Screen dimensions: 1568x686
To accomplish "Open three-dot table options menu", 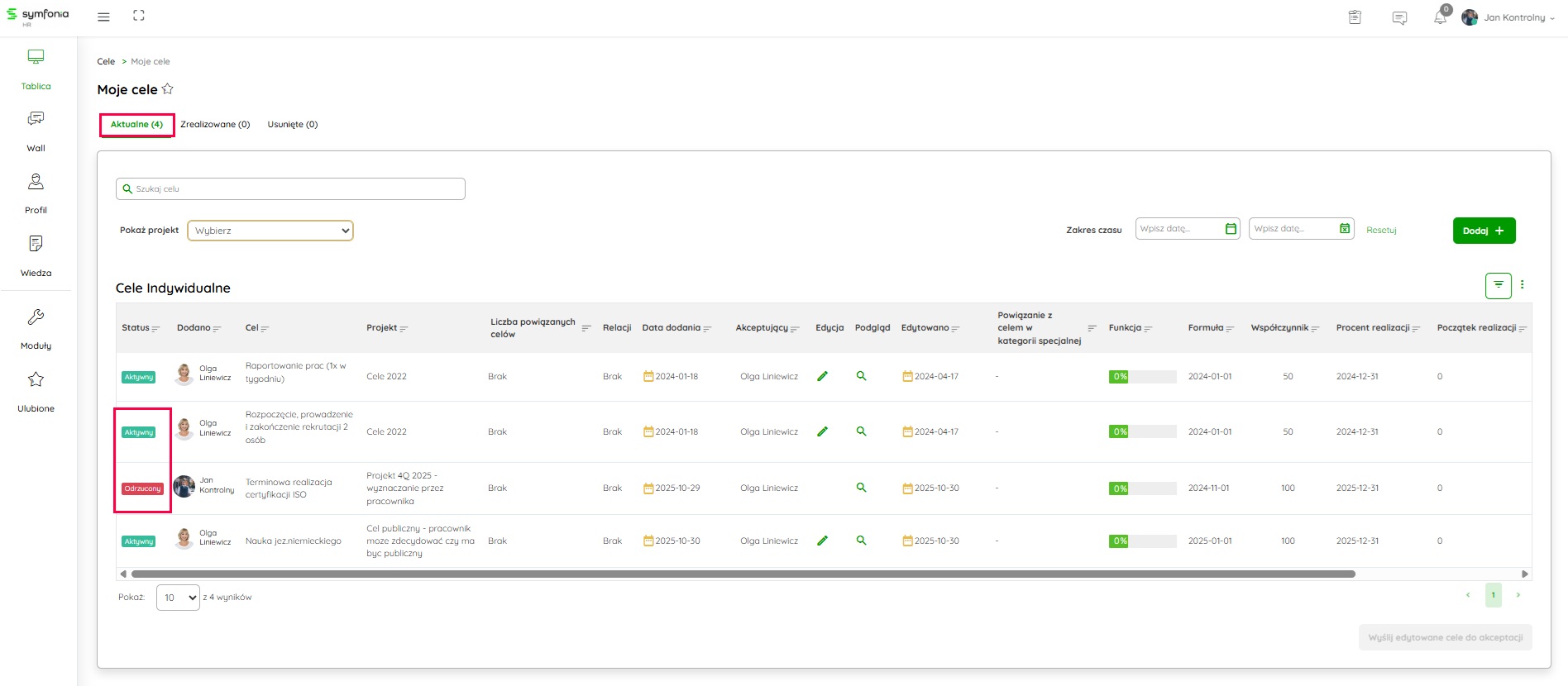I will (1522, 284).
